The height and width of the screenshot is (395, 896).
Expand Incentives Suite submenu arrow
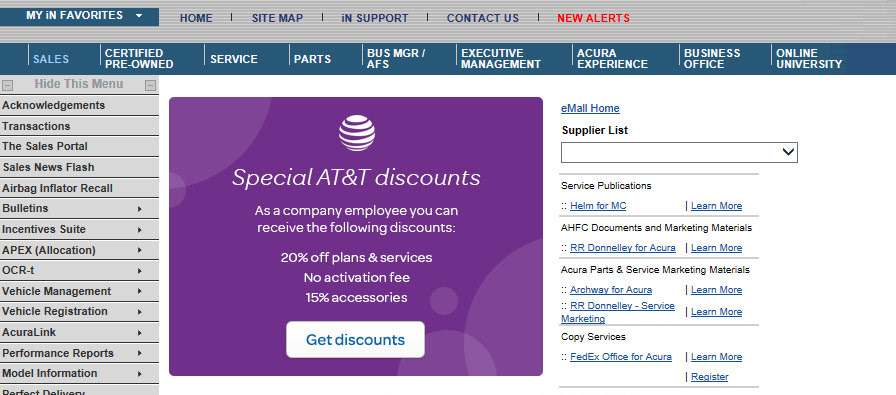click(139, 230)
